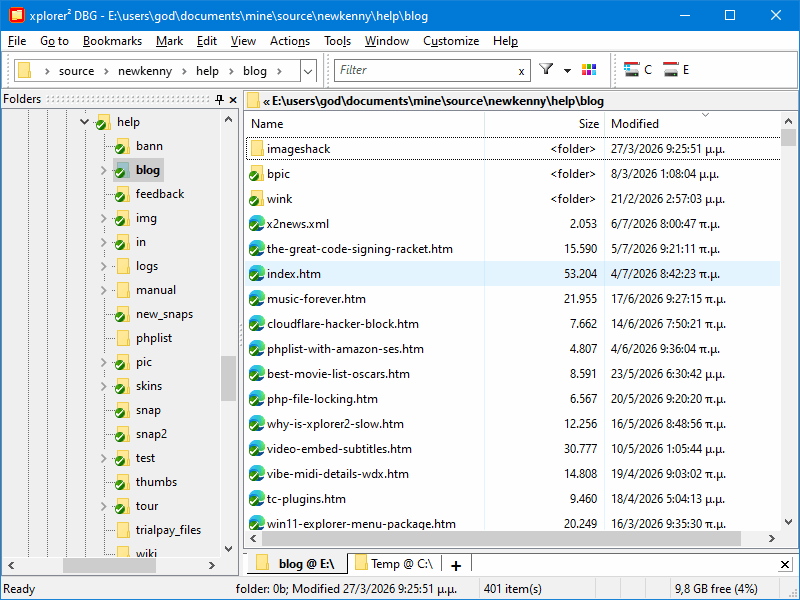The image size is (800, 600).
Task: Click the tc-plugins.htm file icon
Action: click(256, 498)
